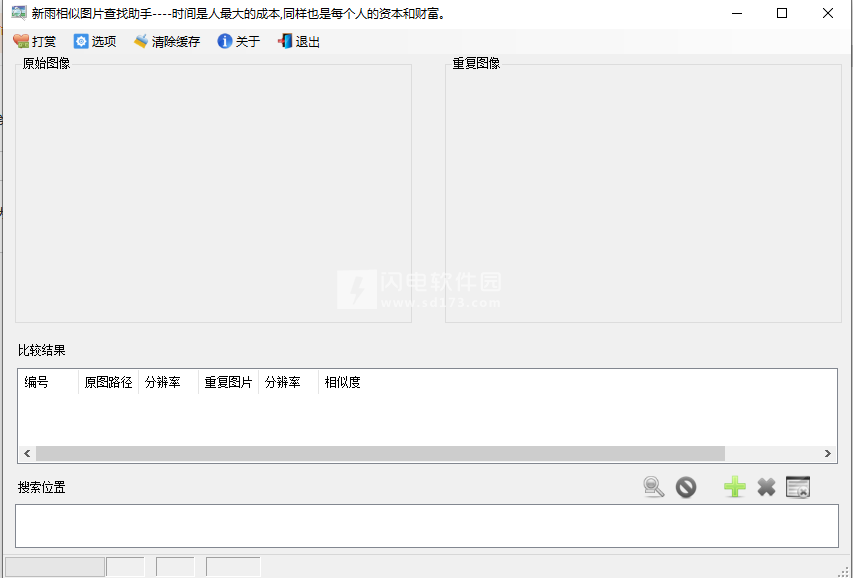Maximize the application window
This screenshot has height=578, width=853.
tap(782, 13)
